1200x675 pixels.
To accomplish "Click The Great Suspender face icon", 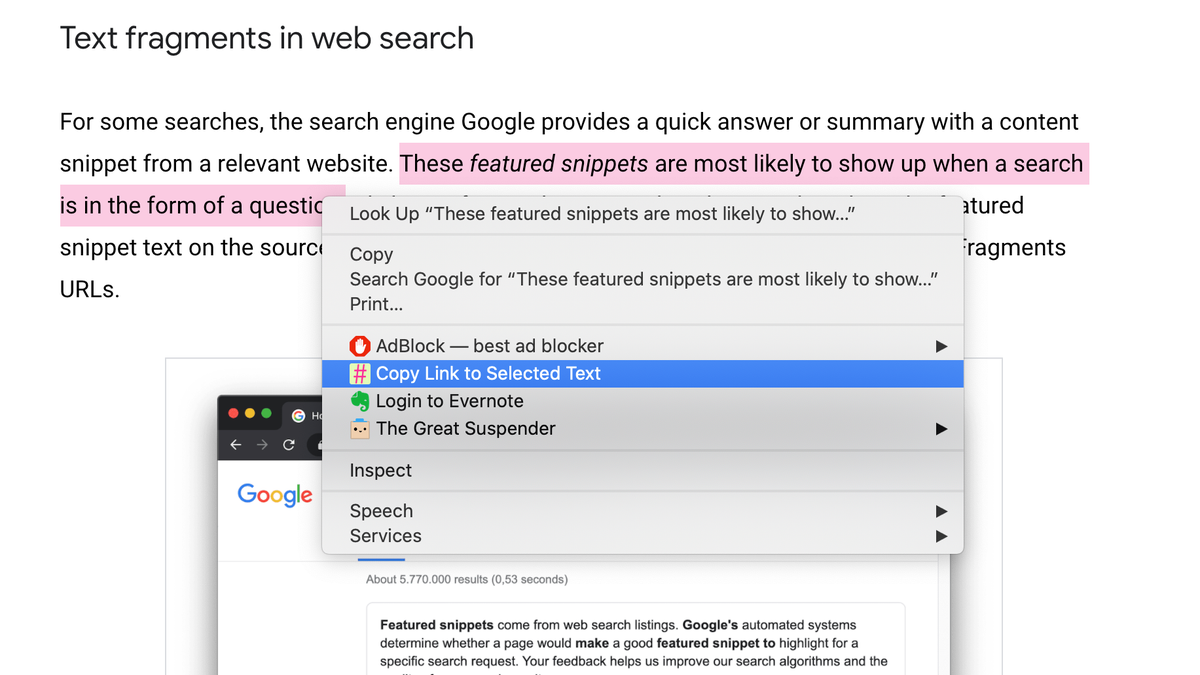I will tap(360, 429).
